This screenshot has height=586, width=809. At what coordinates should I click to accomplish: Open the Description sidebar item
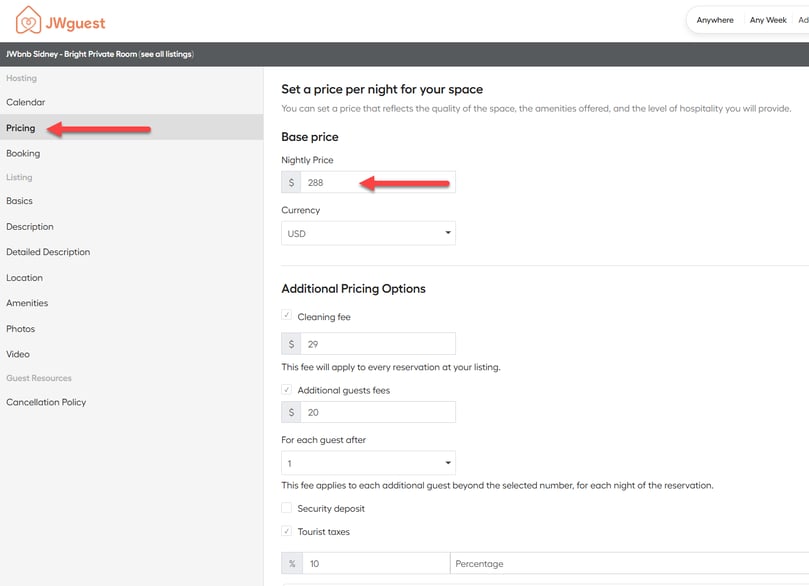[30, 226]
